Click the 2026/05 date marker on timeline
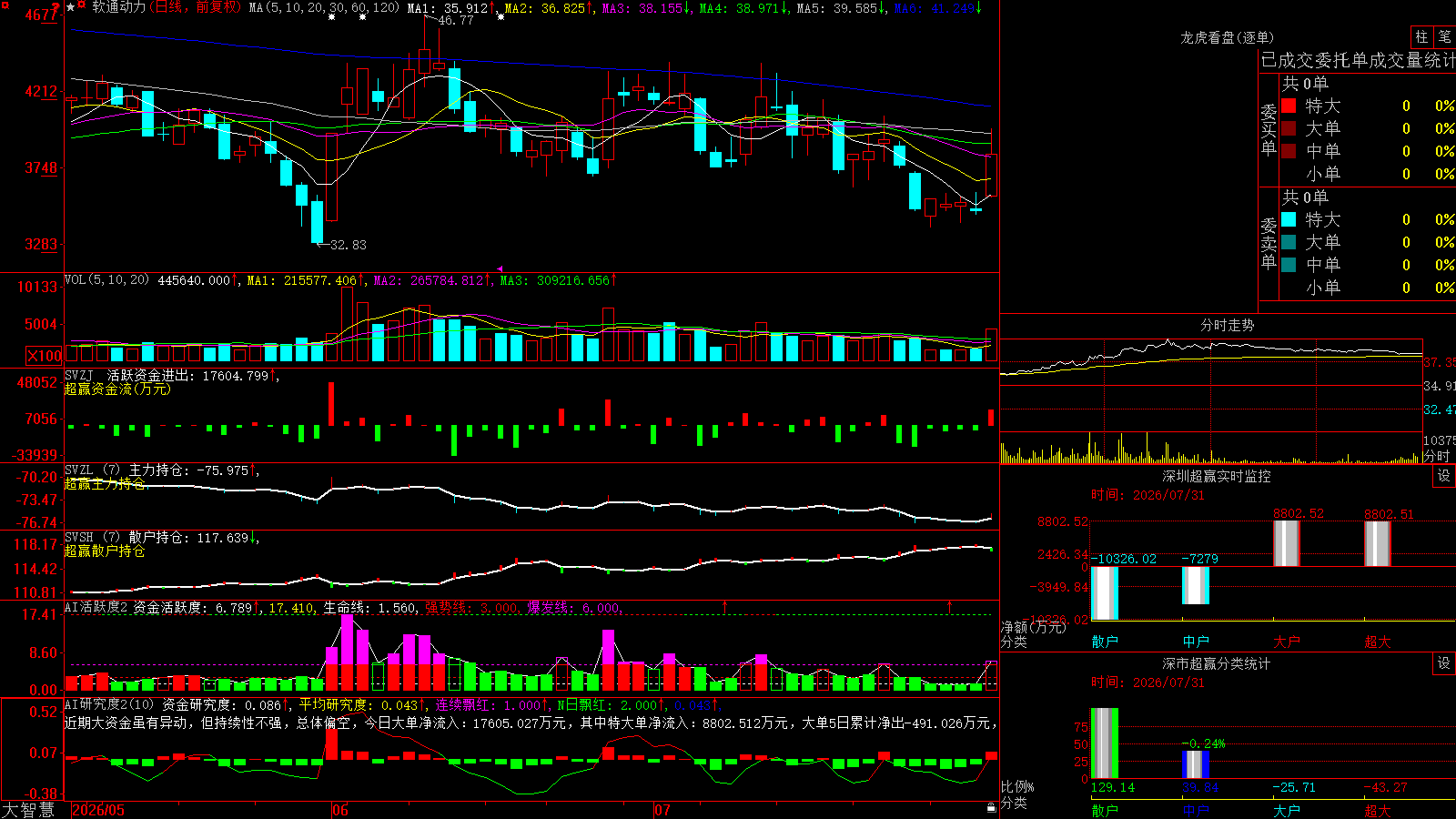1456x819 pixels. [97, 810]
